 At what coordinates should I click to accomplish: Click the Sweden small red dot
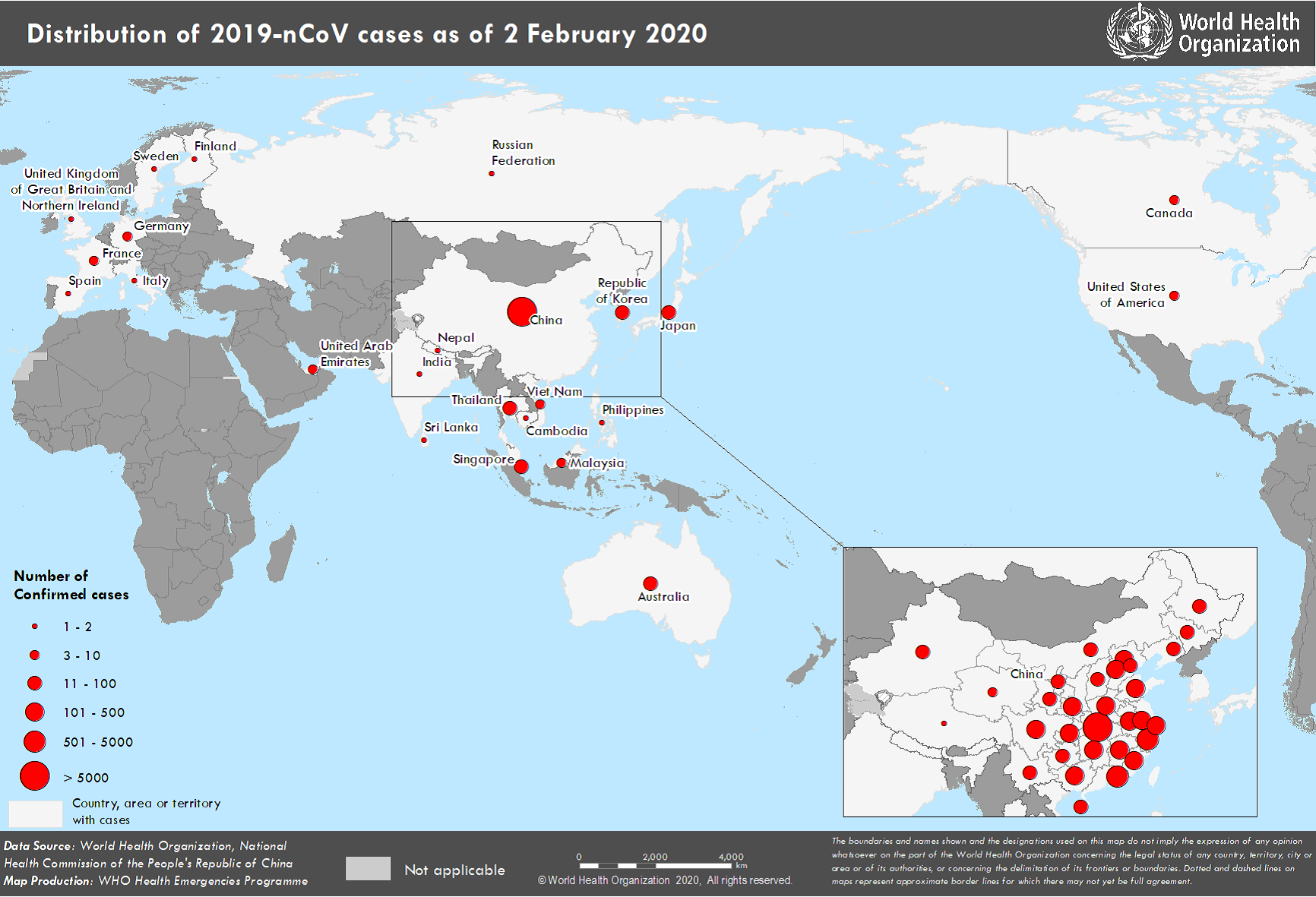(x=154, y=169)
